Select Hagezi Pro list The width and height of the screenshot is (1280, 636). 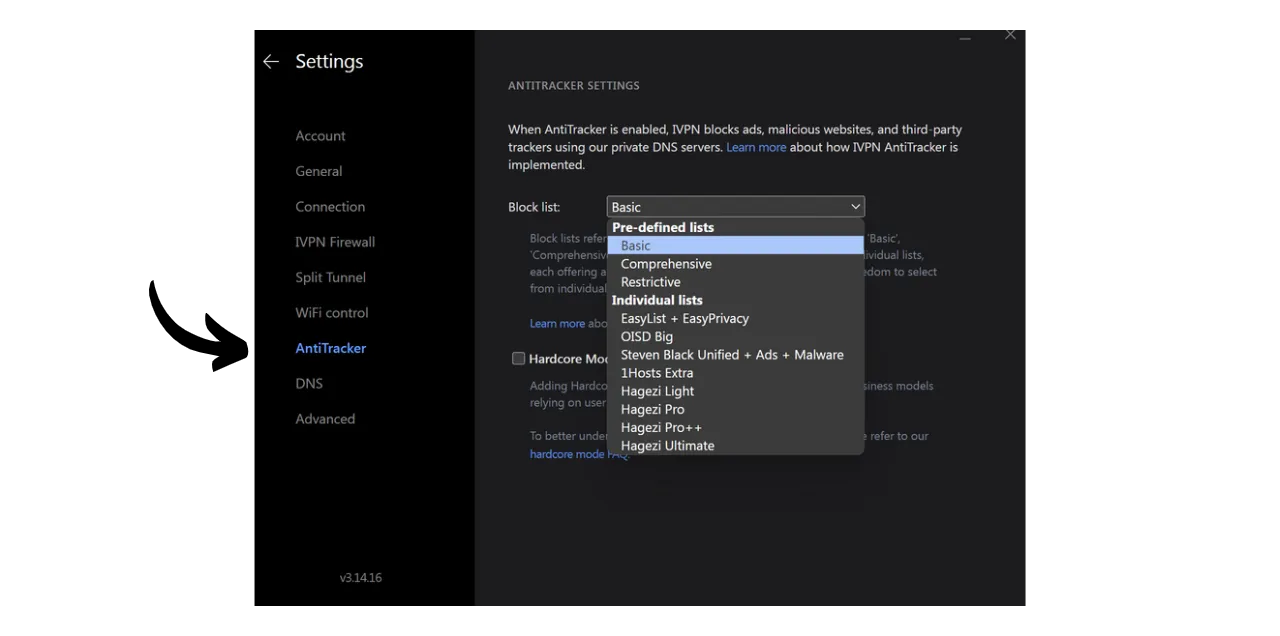click(736, 409)
